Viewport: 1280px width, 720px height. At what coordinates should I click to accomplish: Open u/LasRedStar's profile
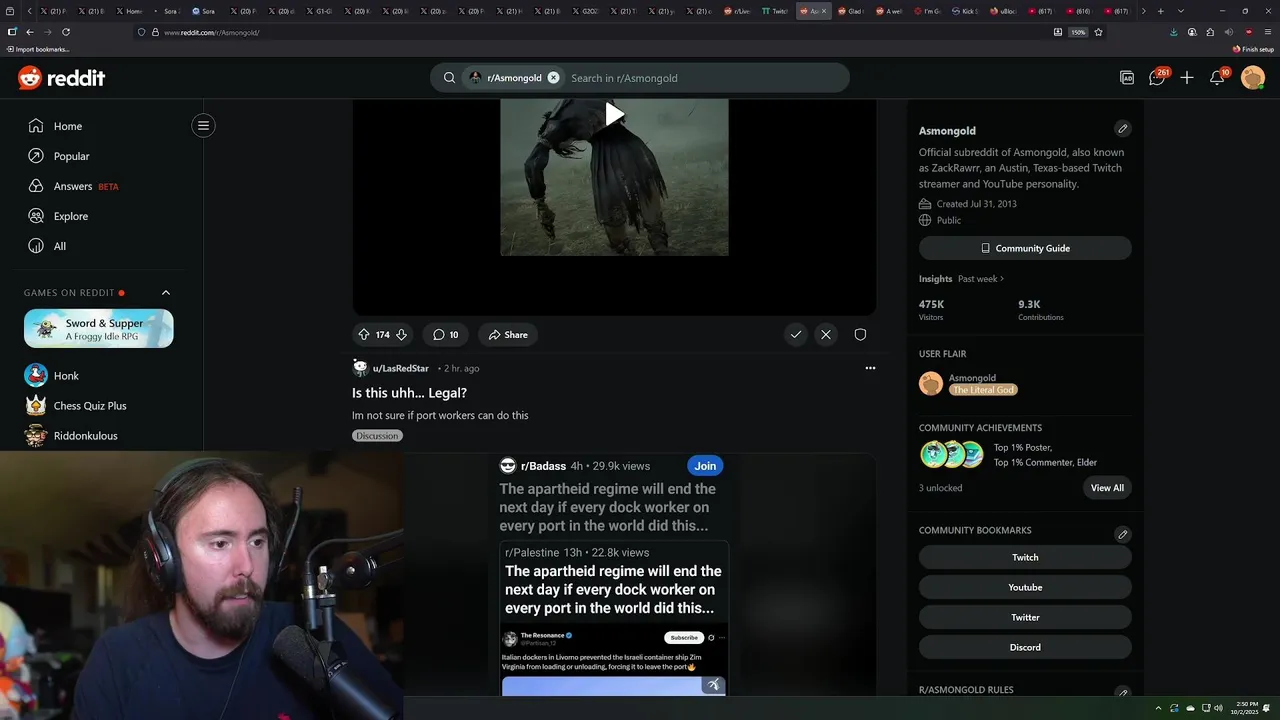tap(400, 368)
